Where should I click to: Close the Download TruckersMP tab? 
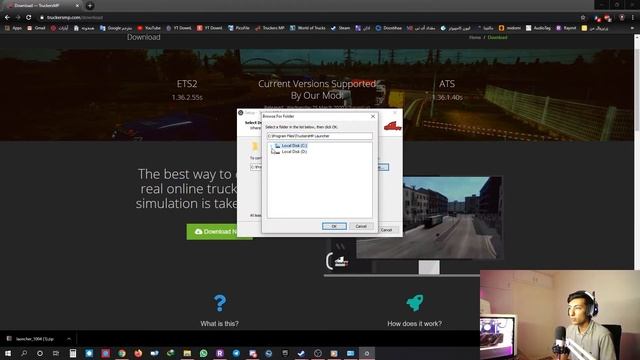pyautogui.click(x=77, y=6)
